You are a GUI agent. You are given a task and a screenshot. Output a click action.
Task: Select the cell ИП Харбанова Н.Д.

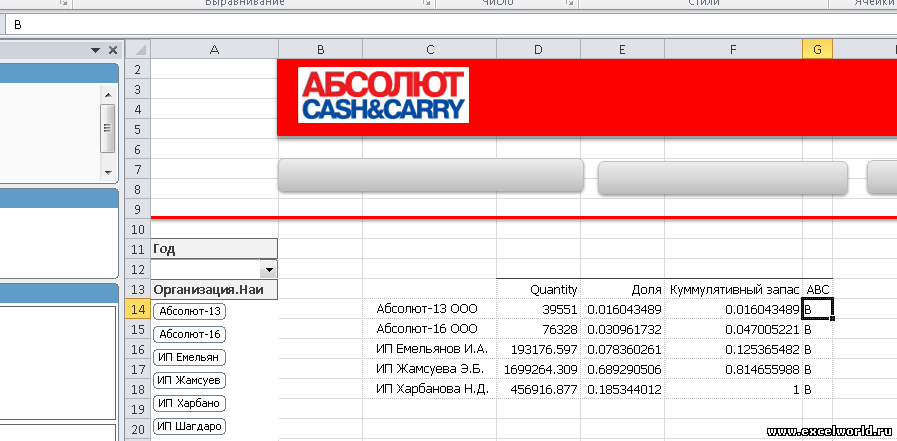(430, 390)
